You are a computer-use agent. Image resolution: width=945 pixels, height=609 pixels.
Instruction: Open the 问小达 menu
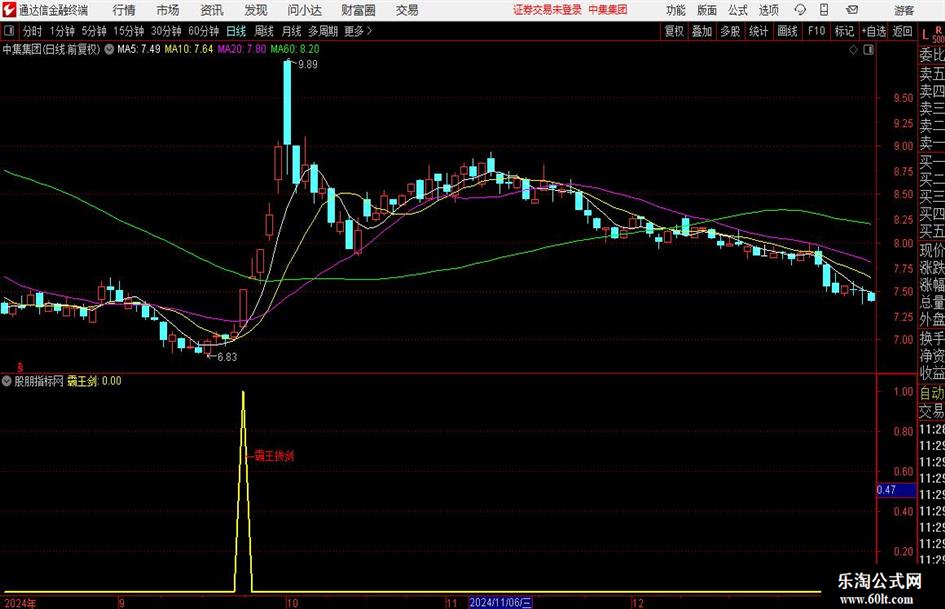[304, 10]
